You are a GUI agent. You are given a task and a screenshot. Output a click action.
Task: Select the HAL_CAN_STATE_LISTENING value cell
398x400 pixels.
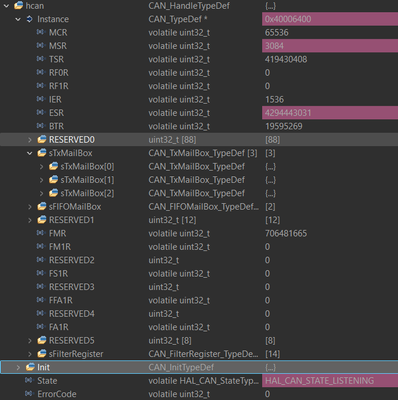click(330, 381)
